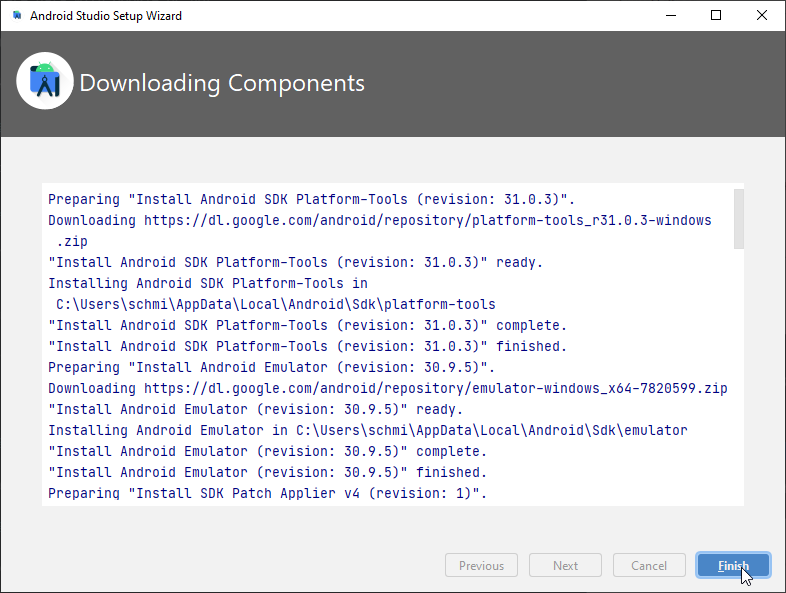Image resolution: width=786 pixels, height=593 pixels.
Task: Maximize the Setup Wizard window
Action: click(716, 16)
